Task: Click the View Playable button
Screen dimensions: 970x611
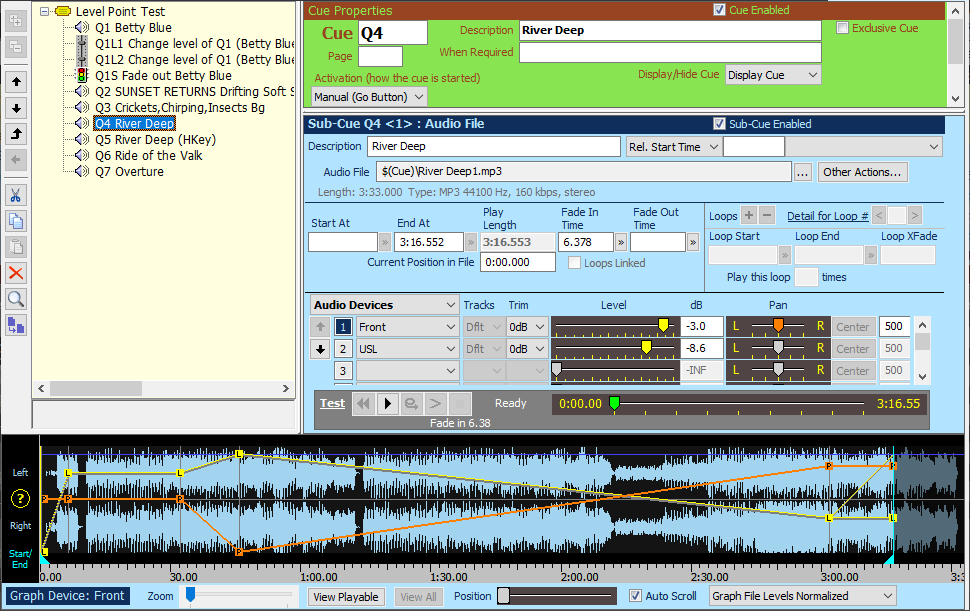Action: click(x=346, y=597)
